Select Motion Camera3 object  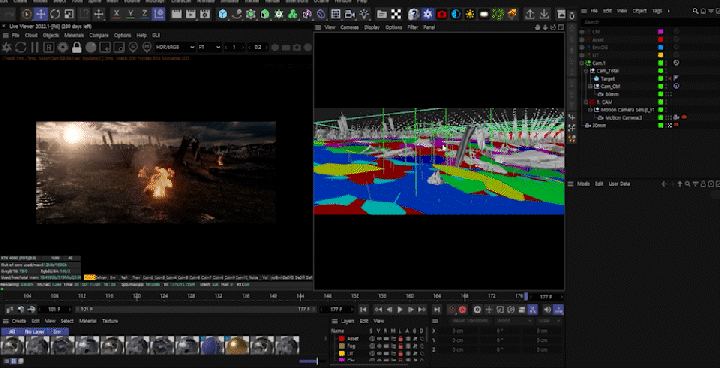[x=624, y=118]
